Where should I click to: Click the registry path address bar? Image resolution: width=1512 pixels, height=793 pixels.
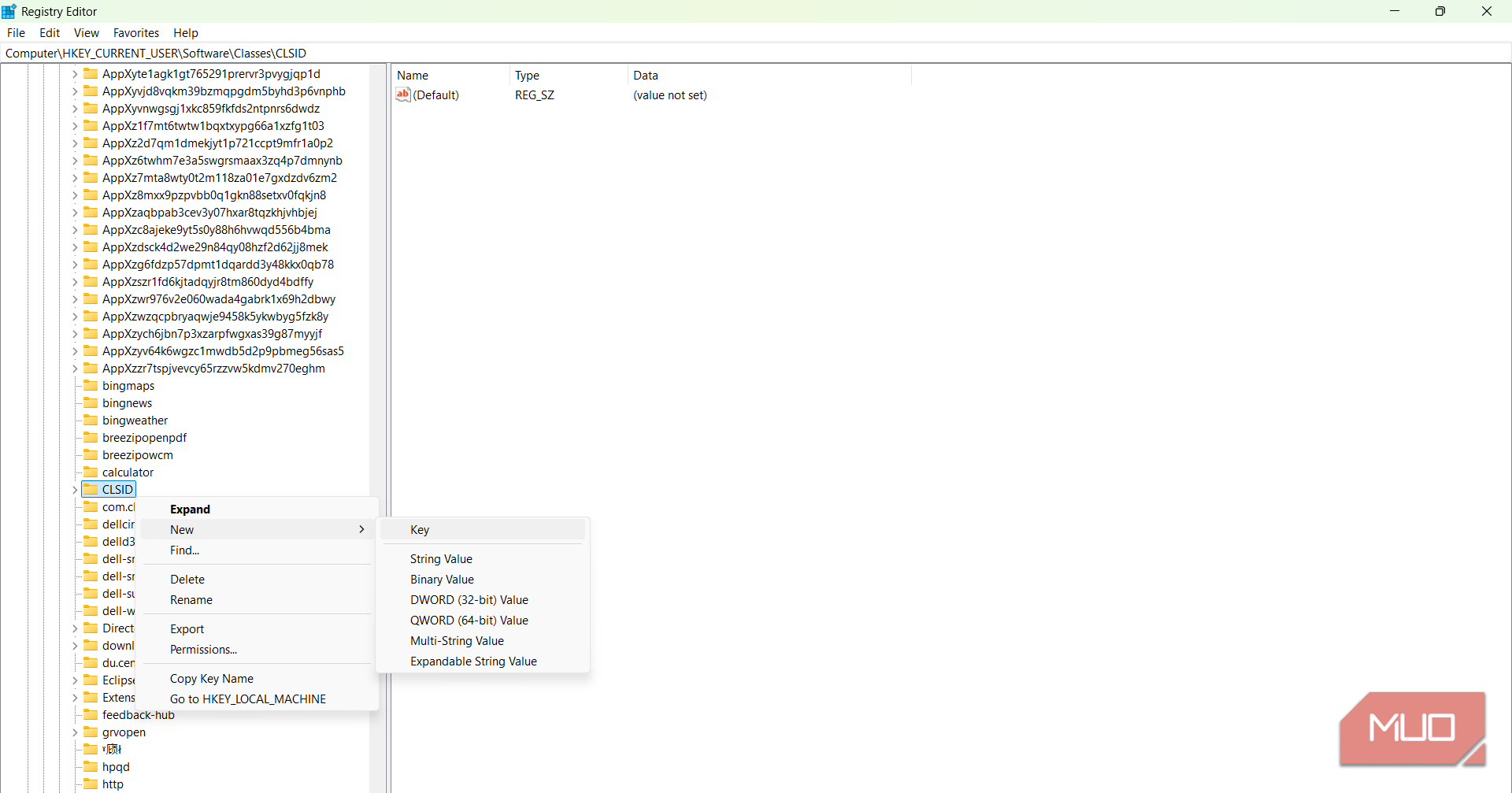pos(756,54)
